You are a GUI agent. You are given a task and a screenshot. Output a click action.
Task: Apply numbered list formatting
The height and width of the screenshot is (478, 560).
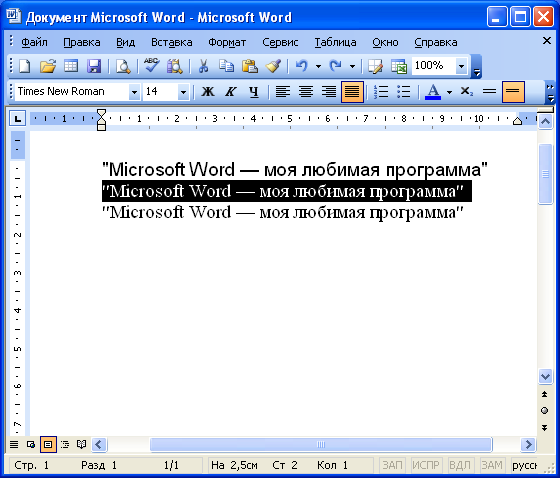[381, 92]
